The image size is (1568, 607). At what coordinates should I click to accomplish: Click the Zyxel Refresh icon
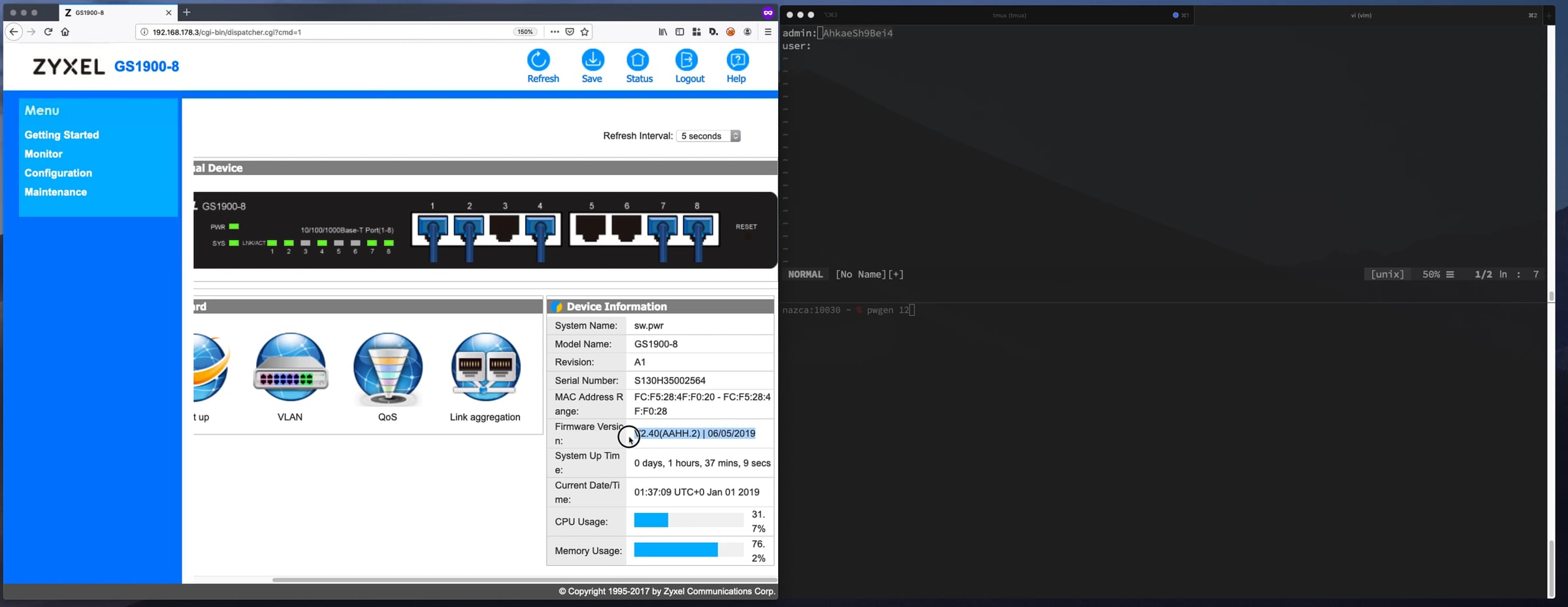pos(538,60)
